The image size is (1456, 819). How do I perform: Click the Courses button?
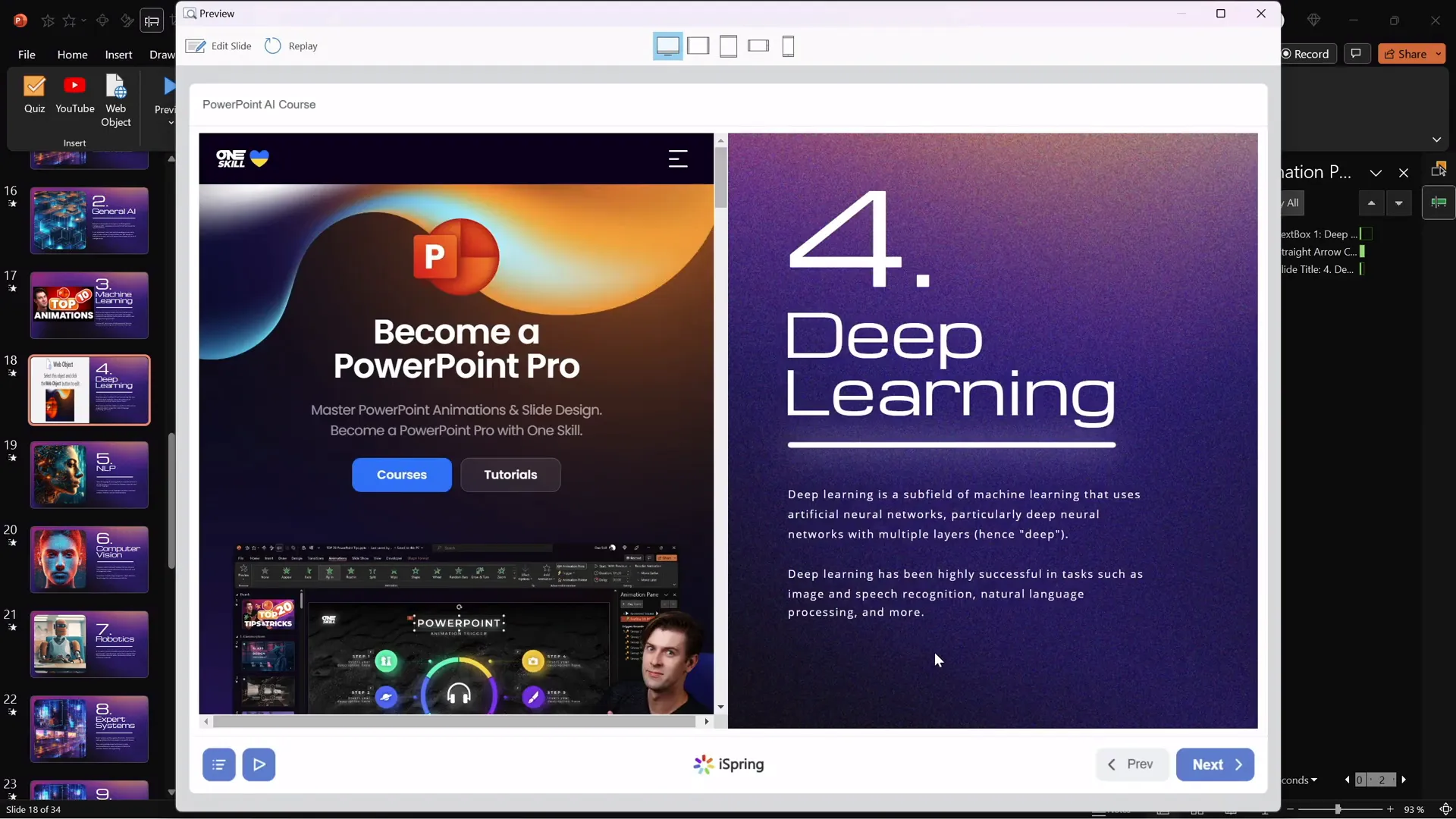(402, 475)
